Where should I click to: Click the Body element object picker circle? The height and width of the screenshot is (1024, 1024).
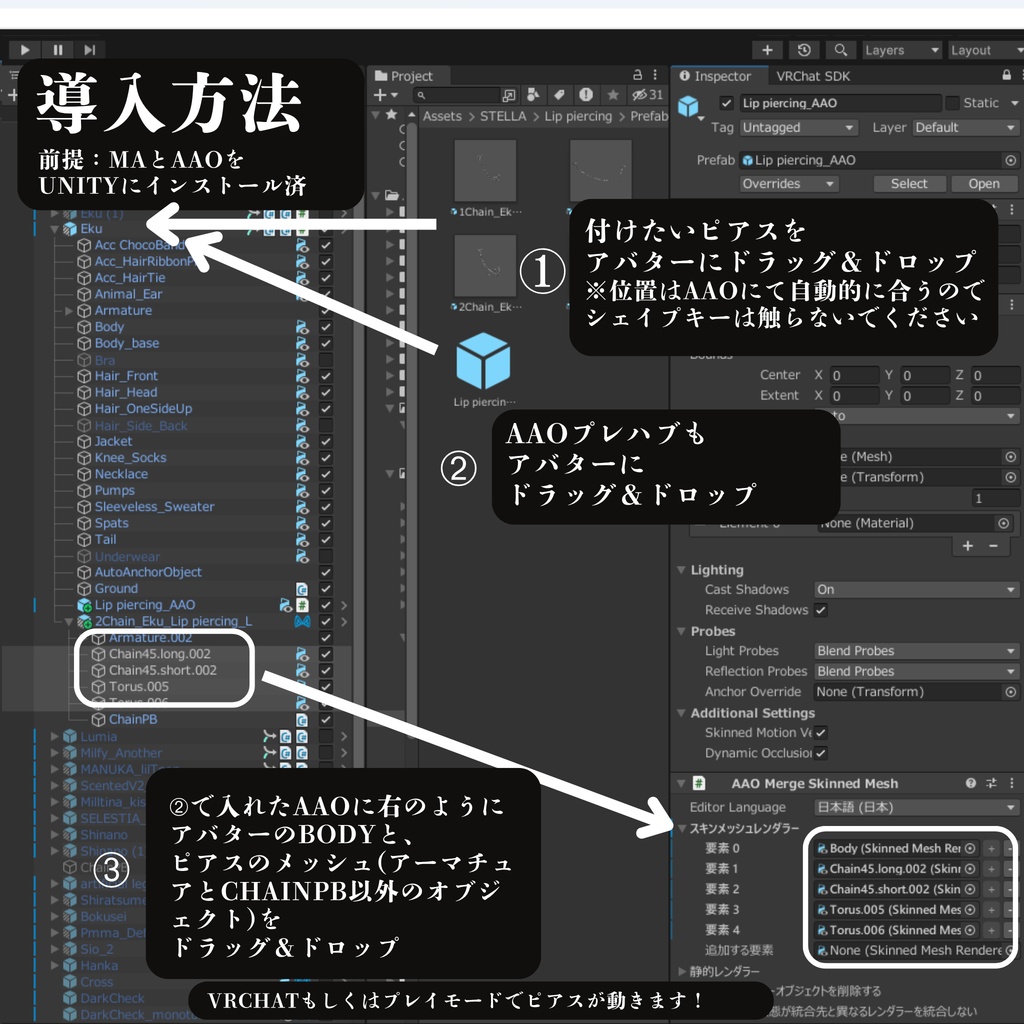970,848
